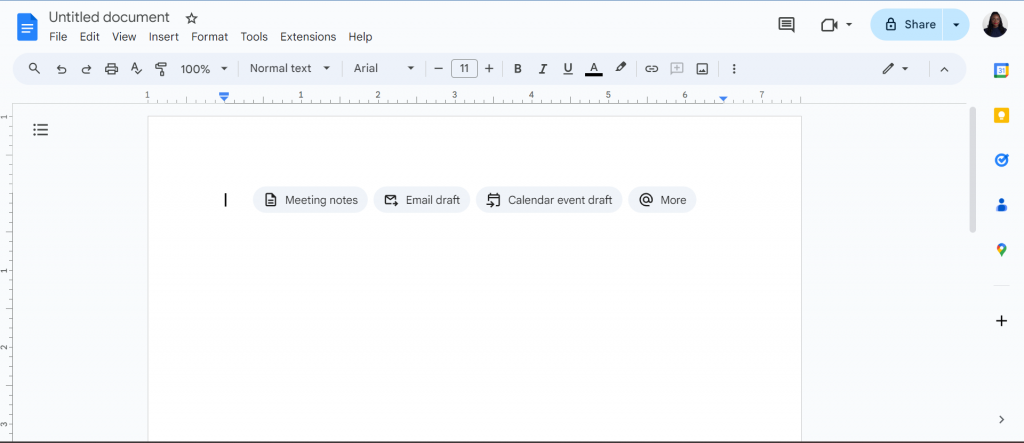1024x443 pixels.
Task: Select the paint format roller icon
Action: click(x=161, y=69)
